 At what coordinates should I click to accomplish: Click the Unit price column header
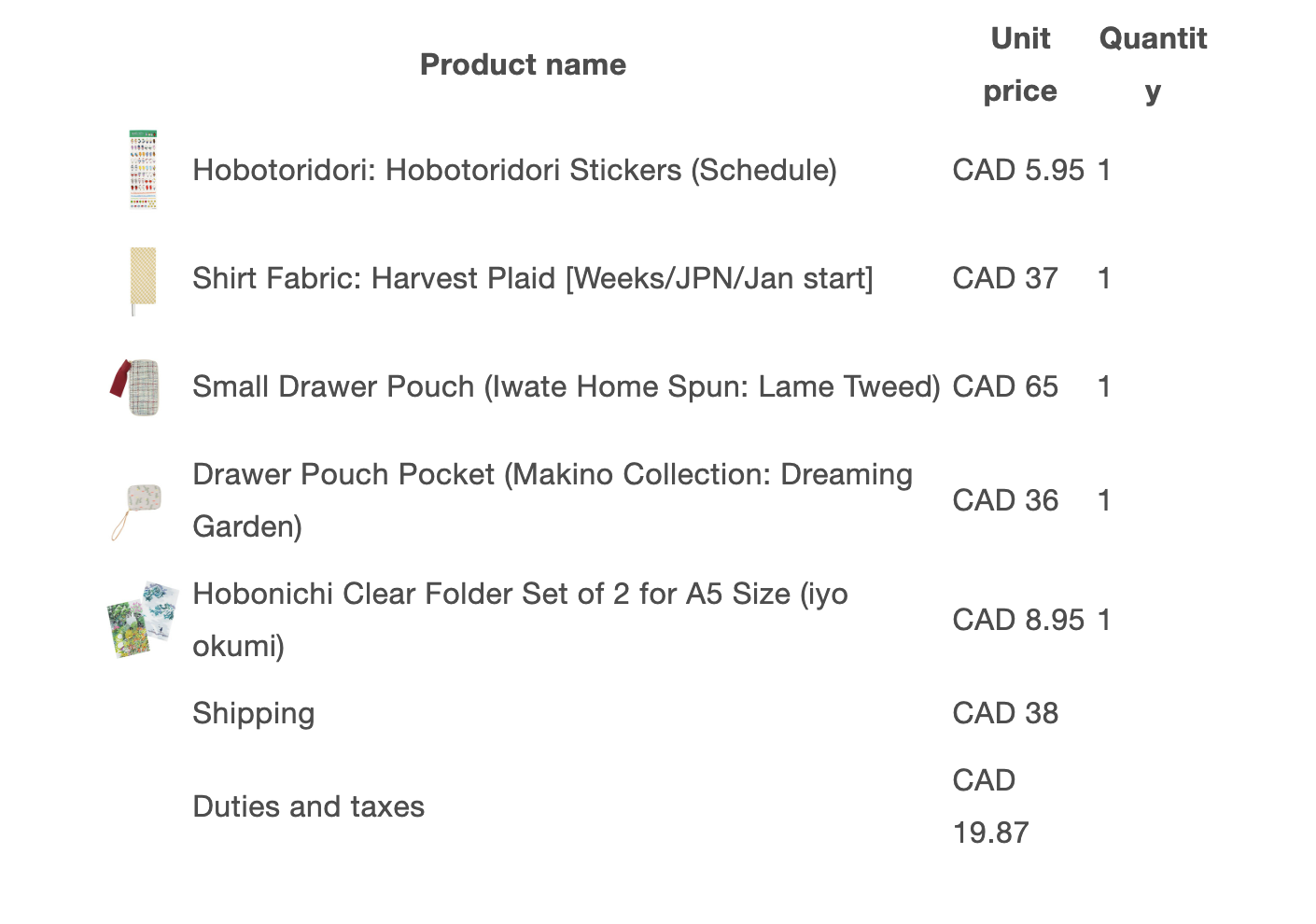pyautogui.click(x=1020, y=64)
